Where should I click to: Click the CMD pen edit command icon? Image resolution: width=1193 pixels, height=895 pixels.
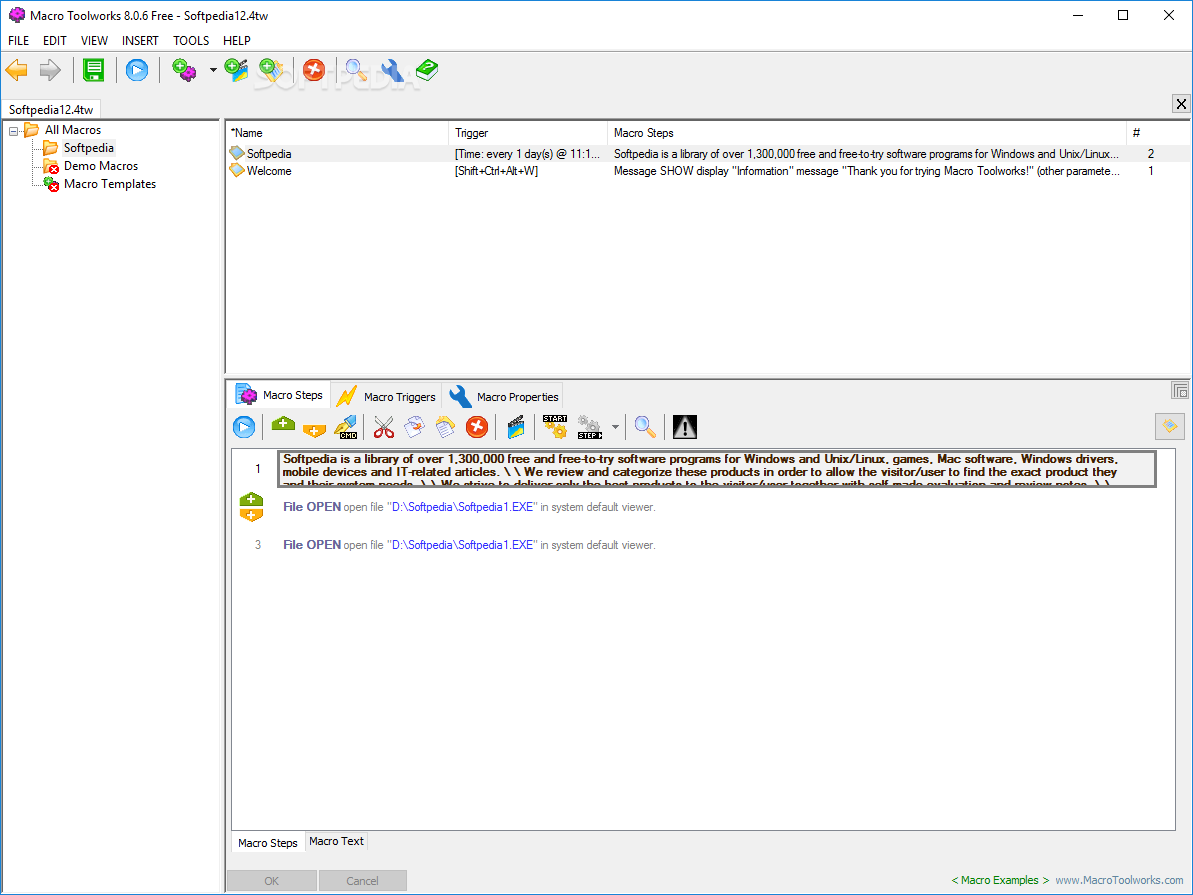(x=346, y=427)
